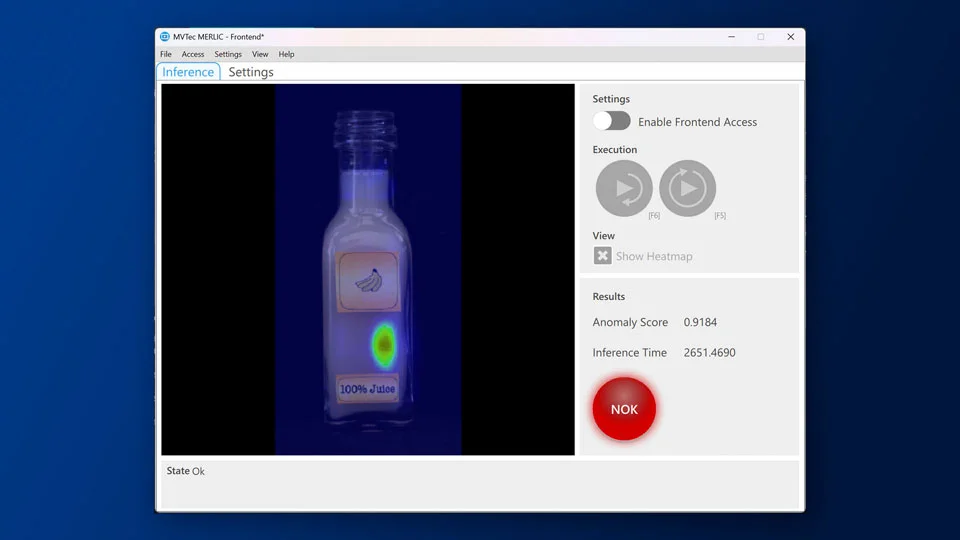Open the File menu
Image resolution: width=960 pixels, height=540 pixels.
pyautogui.click(x=166, y=54)
